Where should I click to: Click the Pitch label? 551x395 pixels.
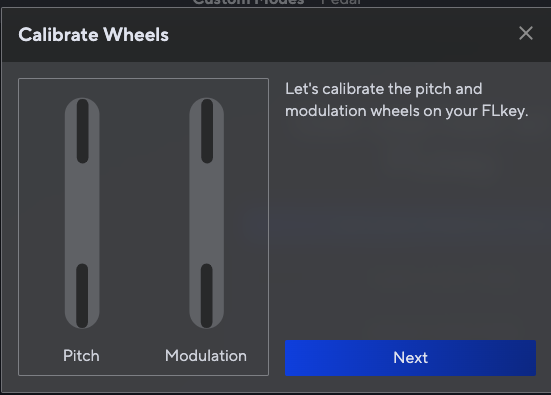click(81, 356)
